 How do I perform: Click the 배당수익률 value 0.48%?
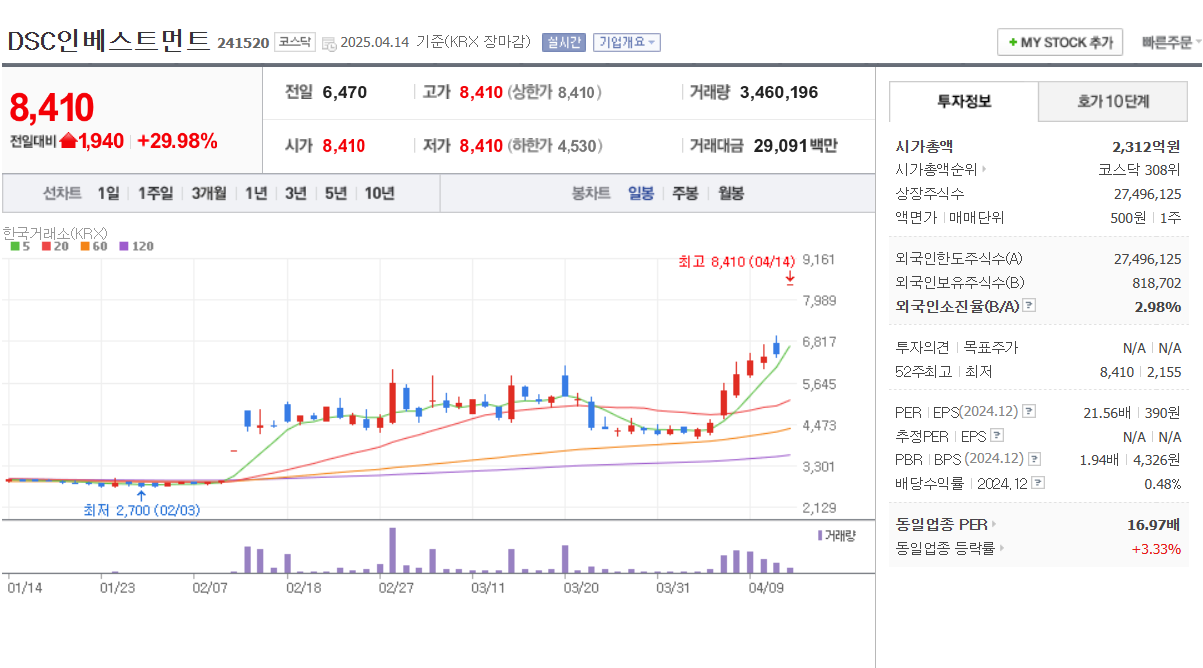coord(1161,484)
